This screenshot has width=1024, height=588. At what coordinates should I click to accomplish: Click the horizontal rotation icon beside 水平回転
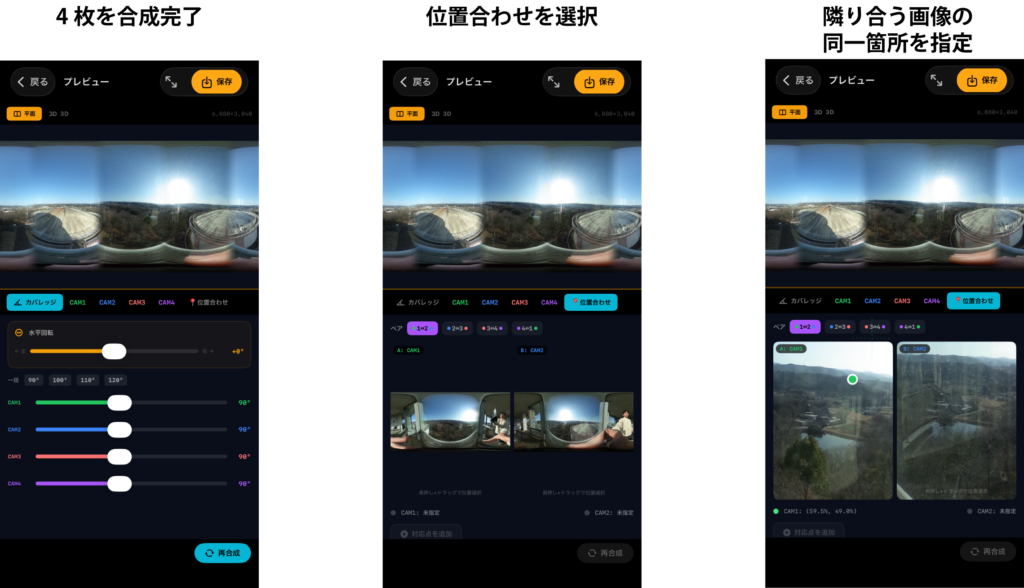[x=18, y=332]
